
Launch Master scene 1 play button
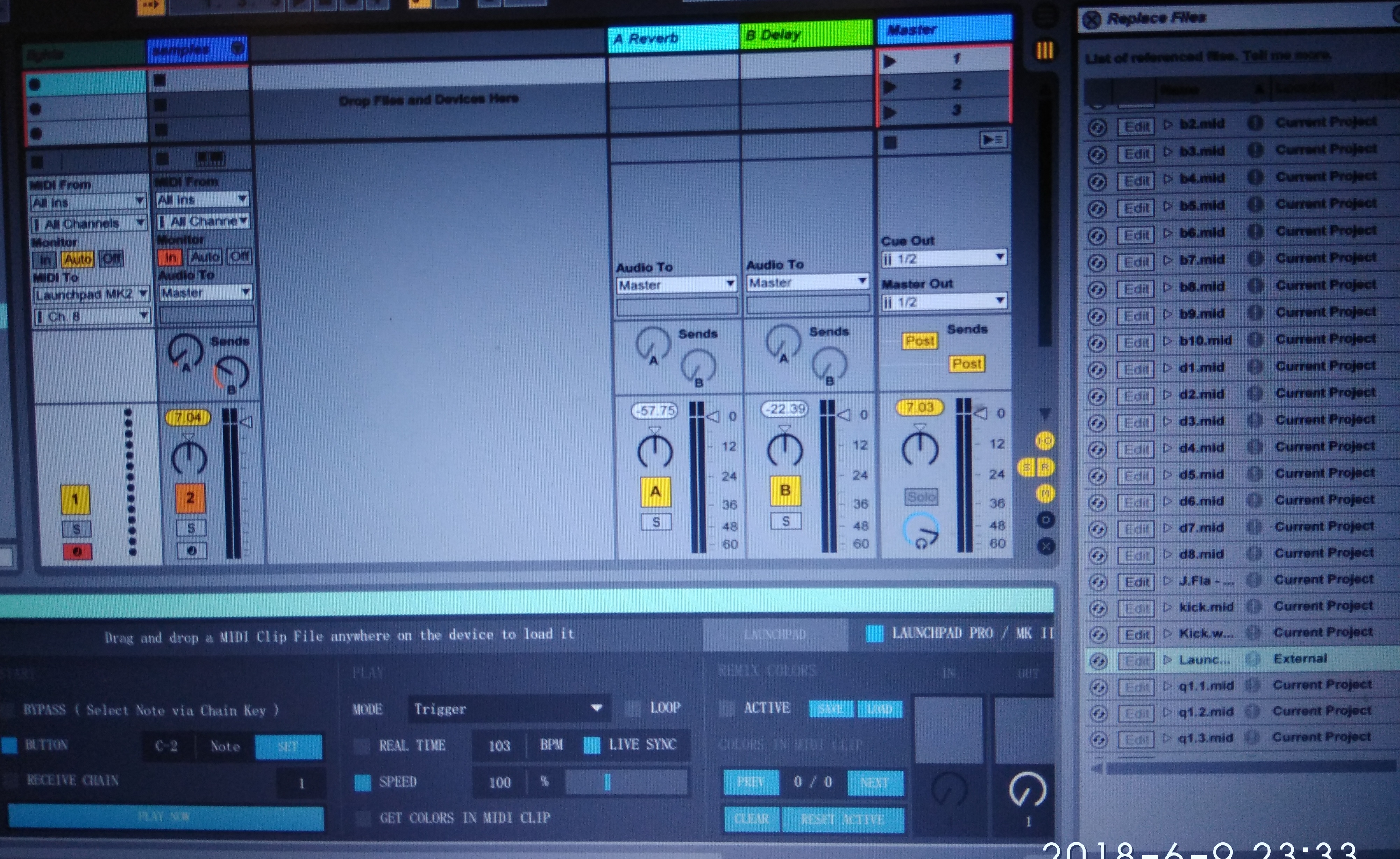[x=890, y=61]
